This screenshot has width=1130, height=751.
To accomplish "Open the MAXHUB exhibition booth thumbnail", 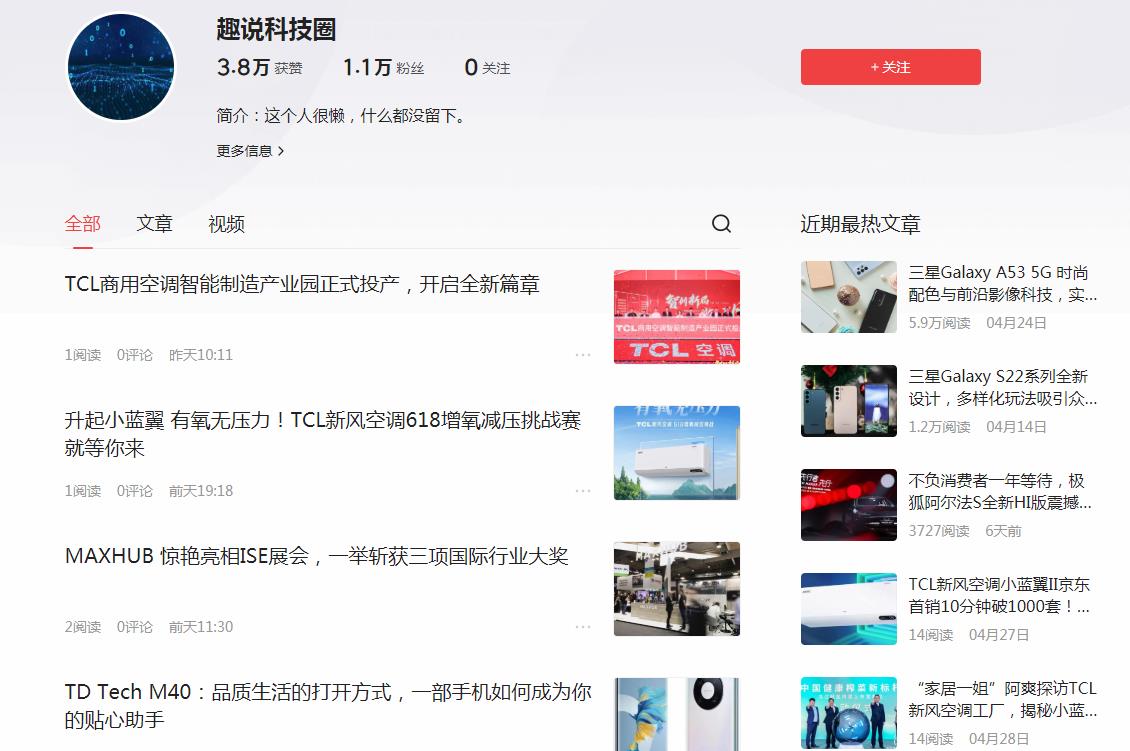I will point(677,589).
